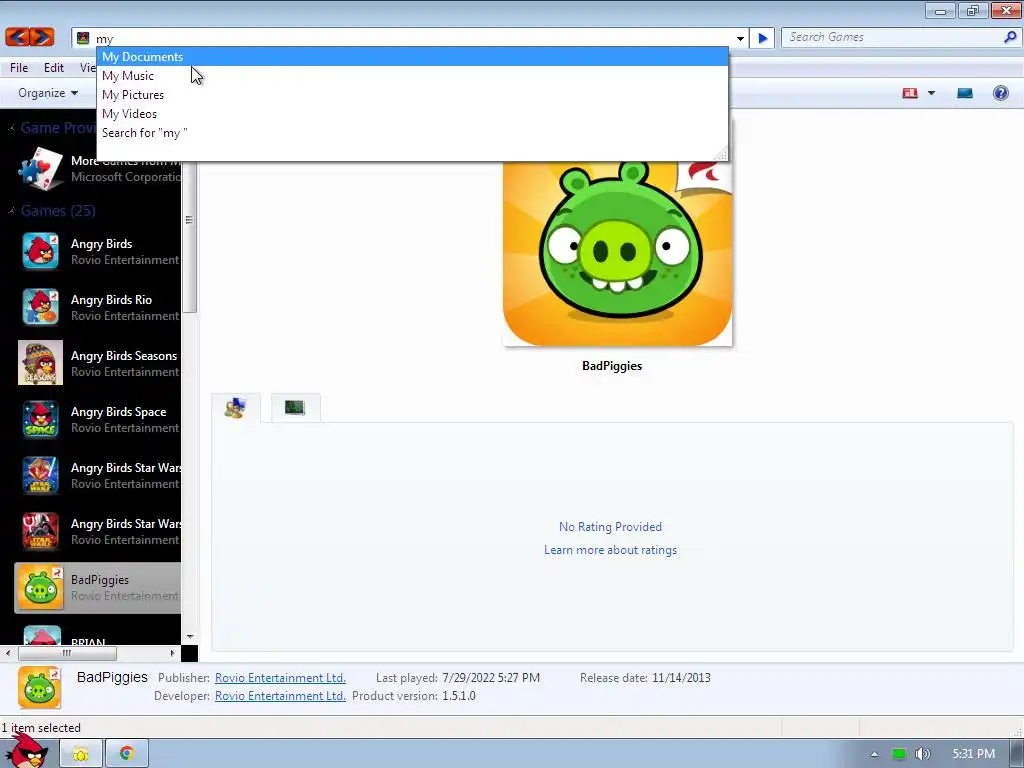Select Search for "my" suggestion
The image size is (1024, 768).
(412, 133)
